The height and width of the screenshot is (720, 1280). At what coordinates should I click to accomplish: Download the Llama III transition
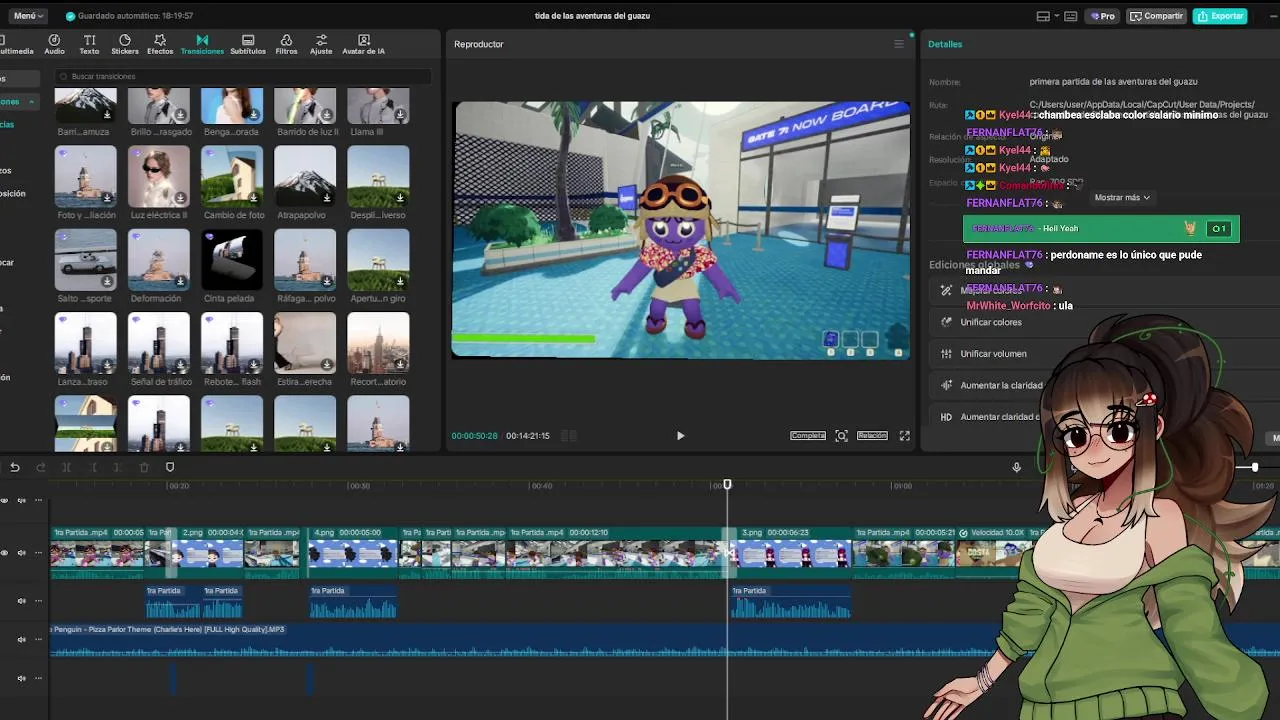coord(400,115)
